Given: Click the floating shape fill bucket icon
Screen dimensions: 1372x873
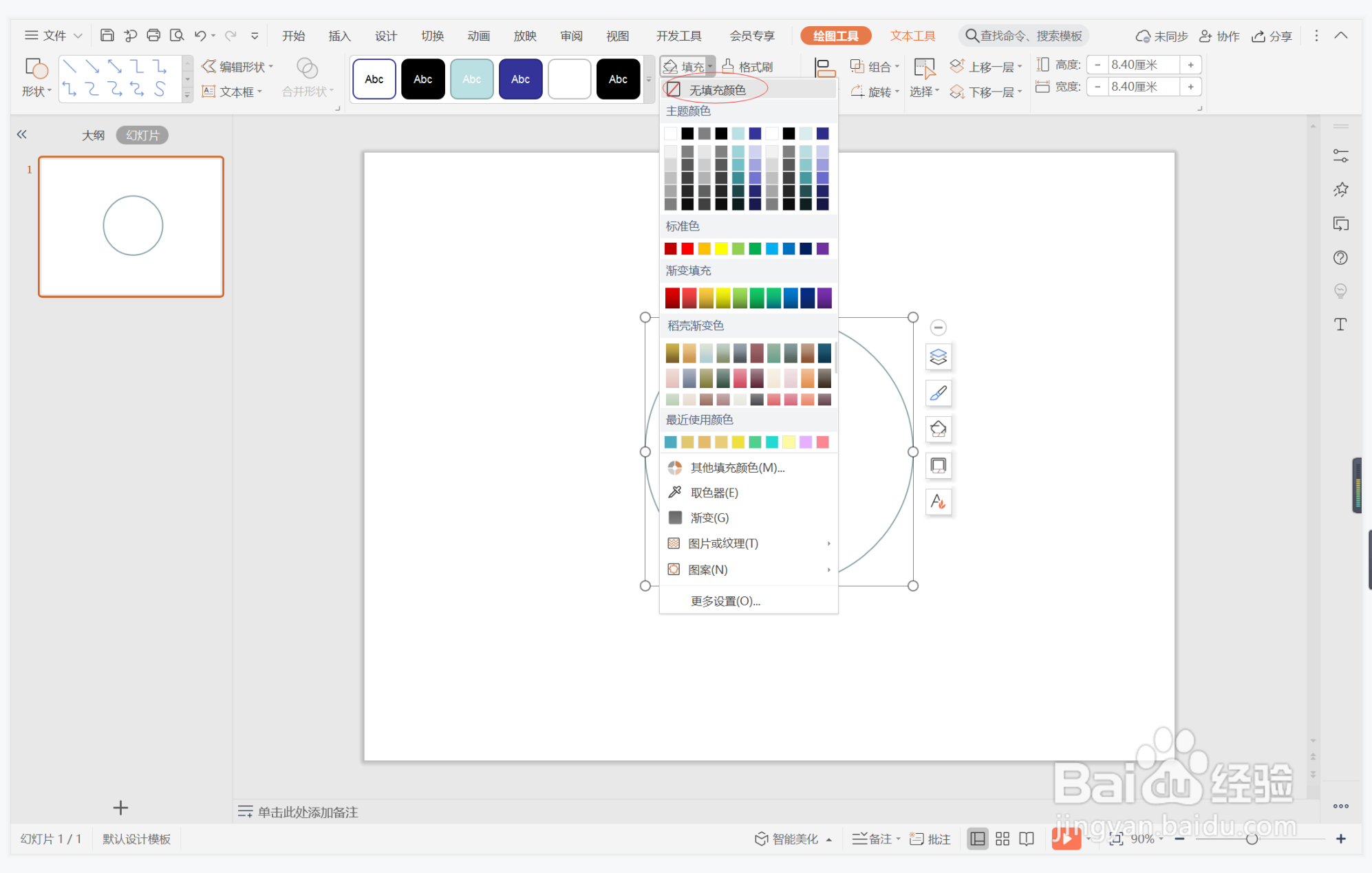Looking at the screenshot, I should pyautogui.click(x=939, y=429).
